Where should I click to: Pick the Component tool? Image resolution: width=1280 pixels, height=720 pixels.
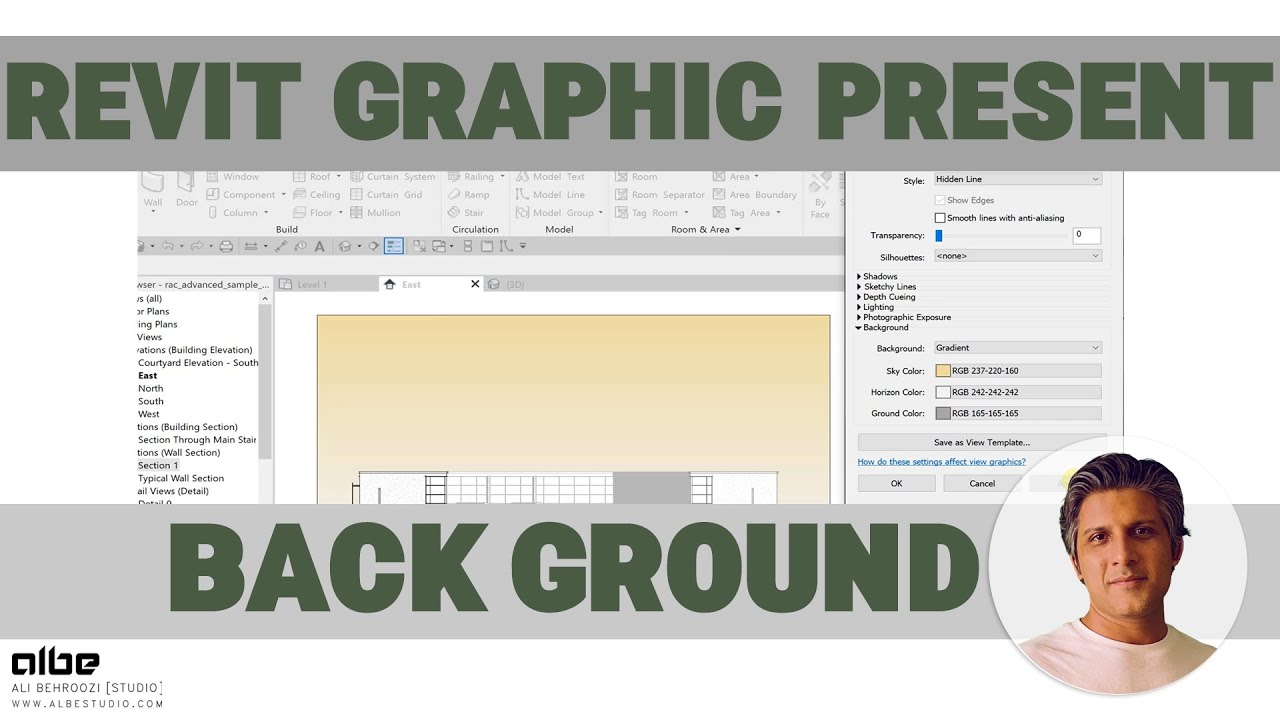click(246, 195)
